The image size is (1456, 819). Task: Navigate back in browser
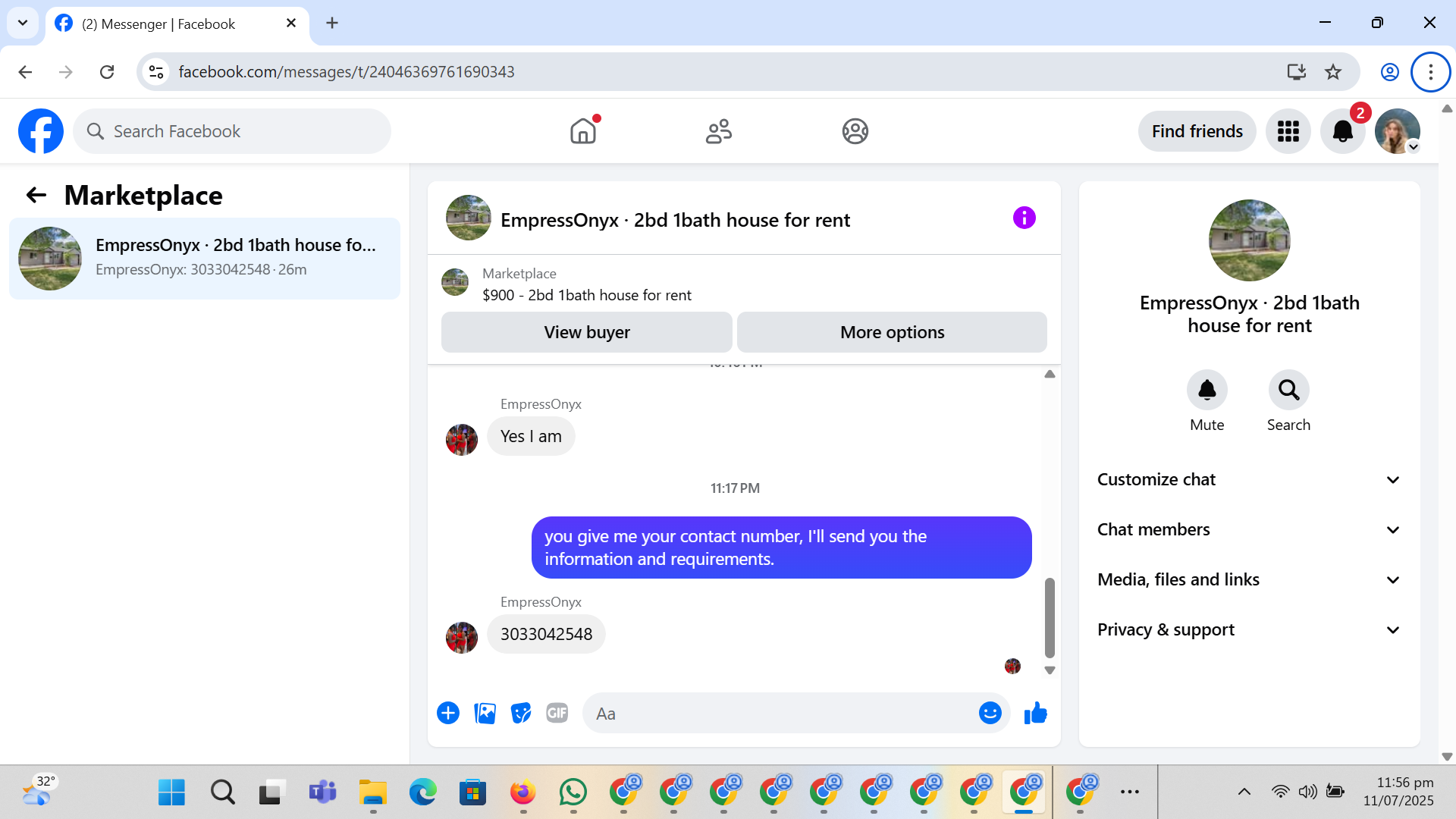(25, 72)
